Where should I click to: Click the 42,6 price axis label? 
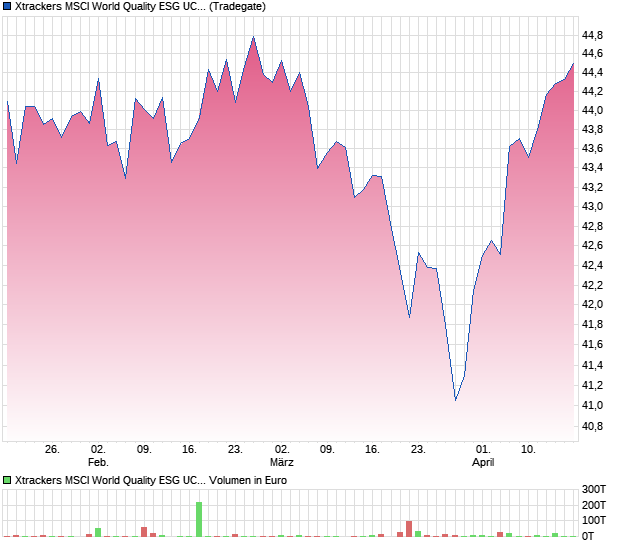tap(592, 246)
